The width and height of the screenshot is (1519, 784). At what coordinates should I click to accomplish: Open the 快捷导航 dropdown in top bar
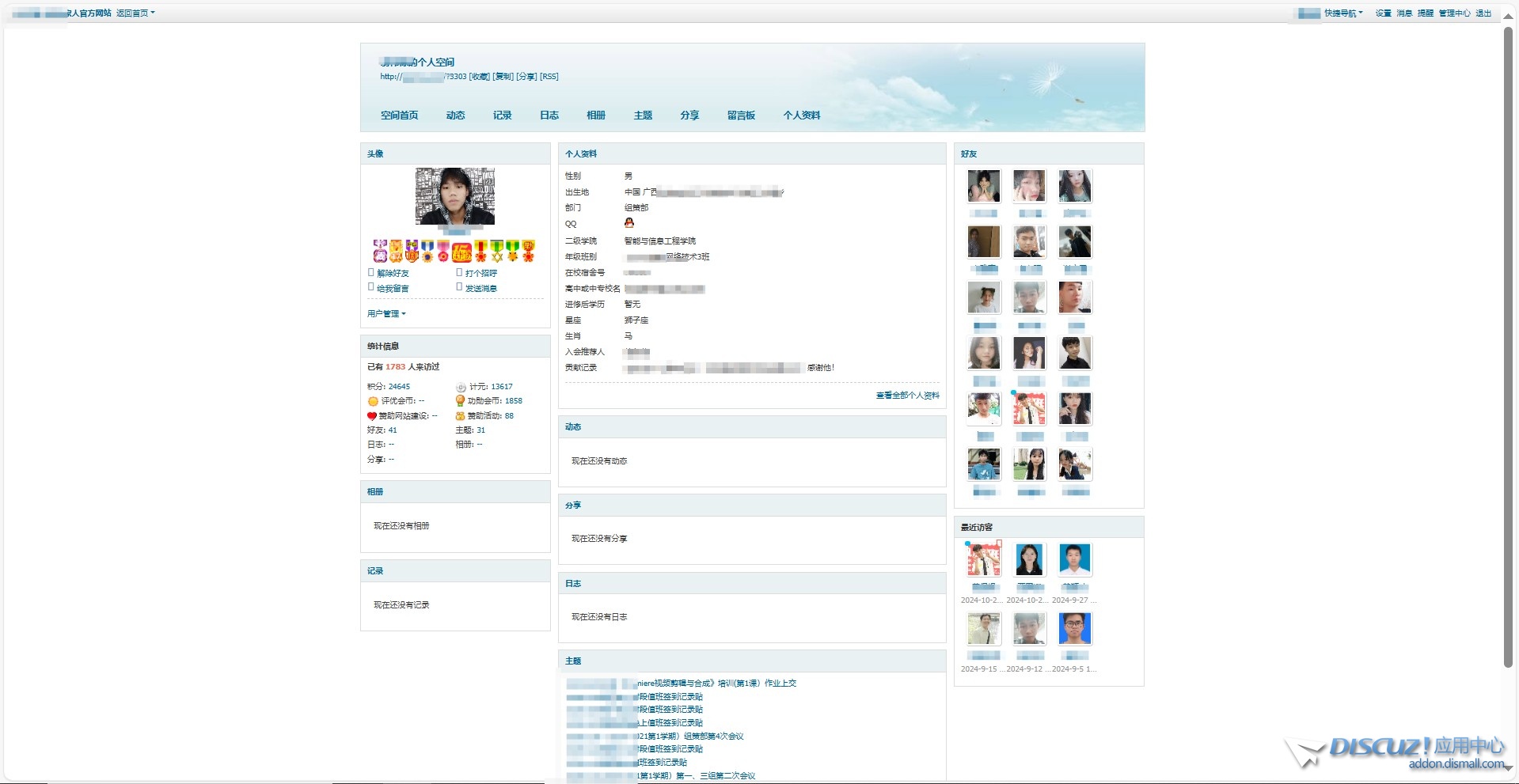click(x=1343, y=13)
